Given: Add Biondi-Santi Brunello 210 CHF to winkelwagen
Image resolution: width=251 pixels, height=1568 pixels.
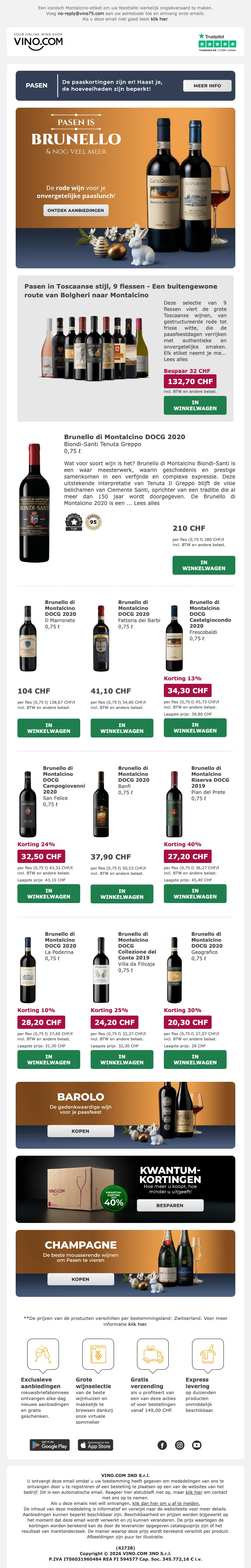Looking at the screenshot, I should tap(204, 566).
